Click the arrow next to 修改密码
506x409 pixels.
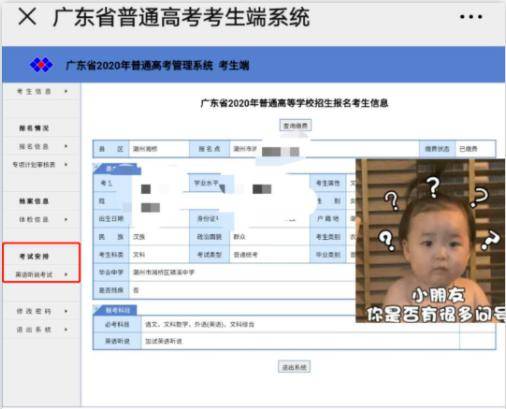point(66,311)
